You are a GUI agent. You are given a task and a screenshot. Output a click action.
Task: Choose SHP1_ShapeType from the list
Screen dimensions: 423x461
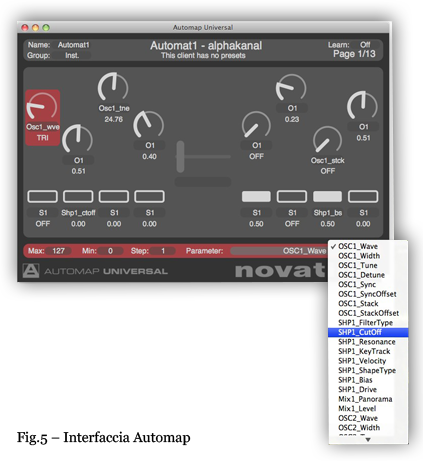pos(368,370)
